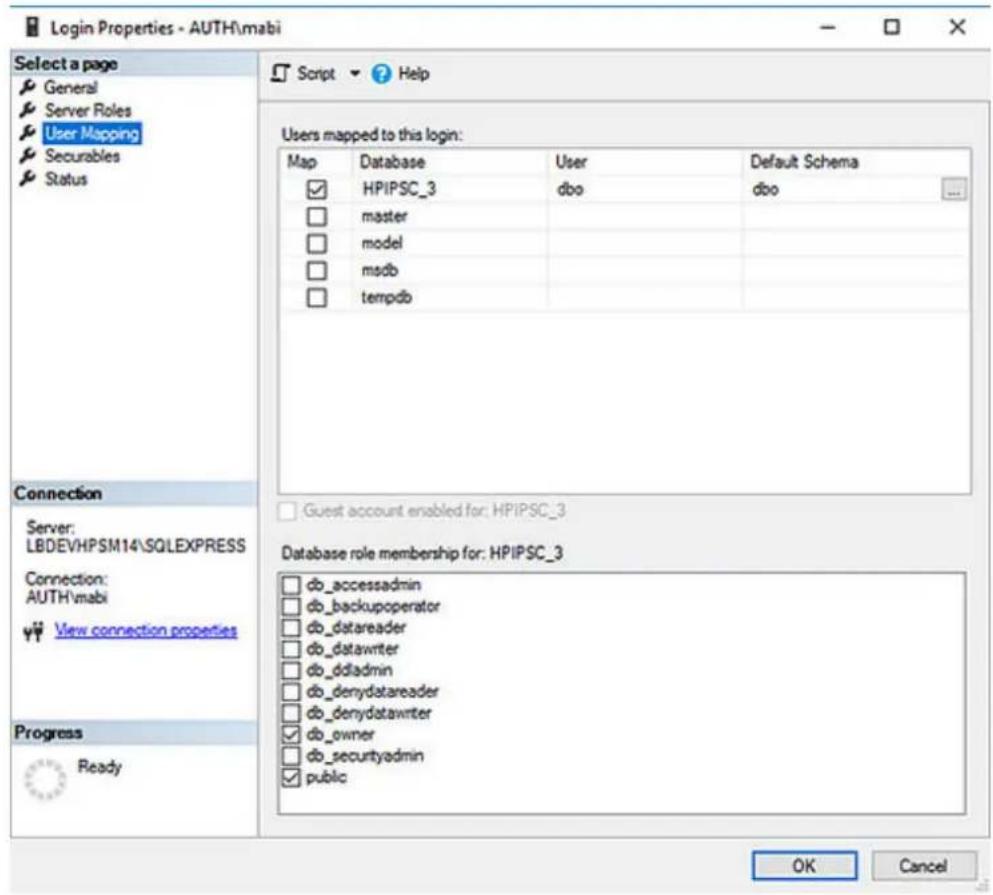This screenshot has width=993, height=895.
Task: Enable the db_denydatawriter role
Action: [291, 713]
